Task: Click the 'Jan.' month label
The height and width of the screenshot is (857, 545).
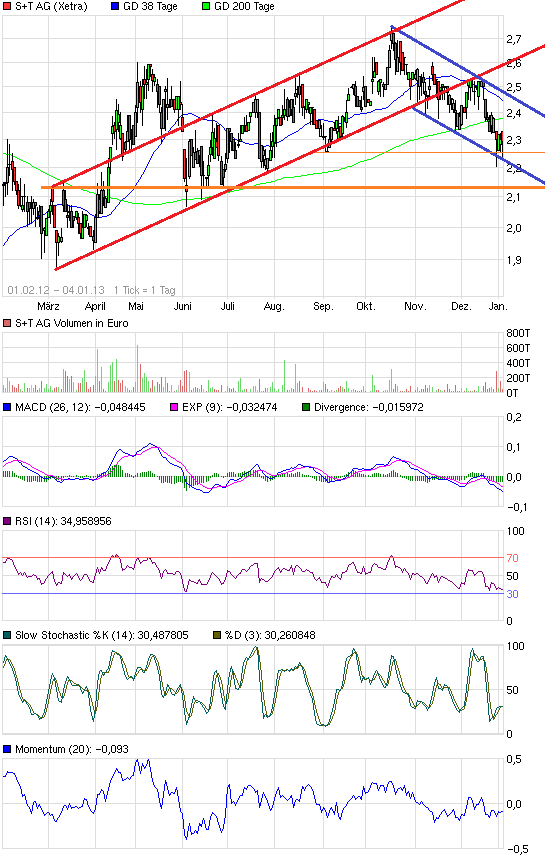Action: 497,307
